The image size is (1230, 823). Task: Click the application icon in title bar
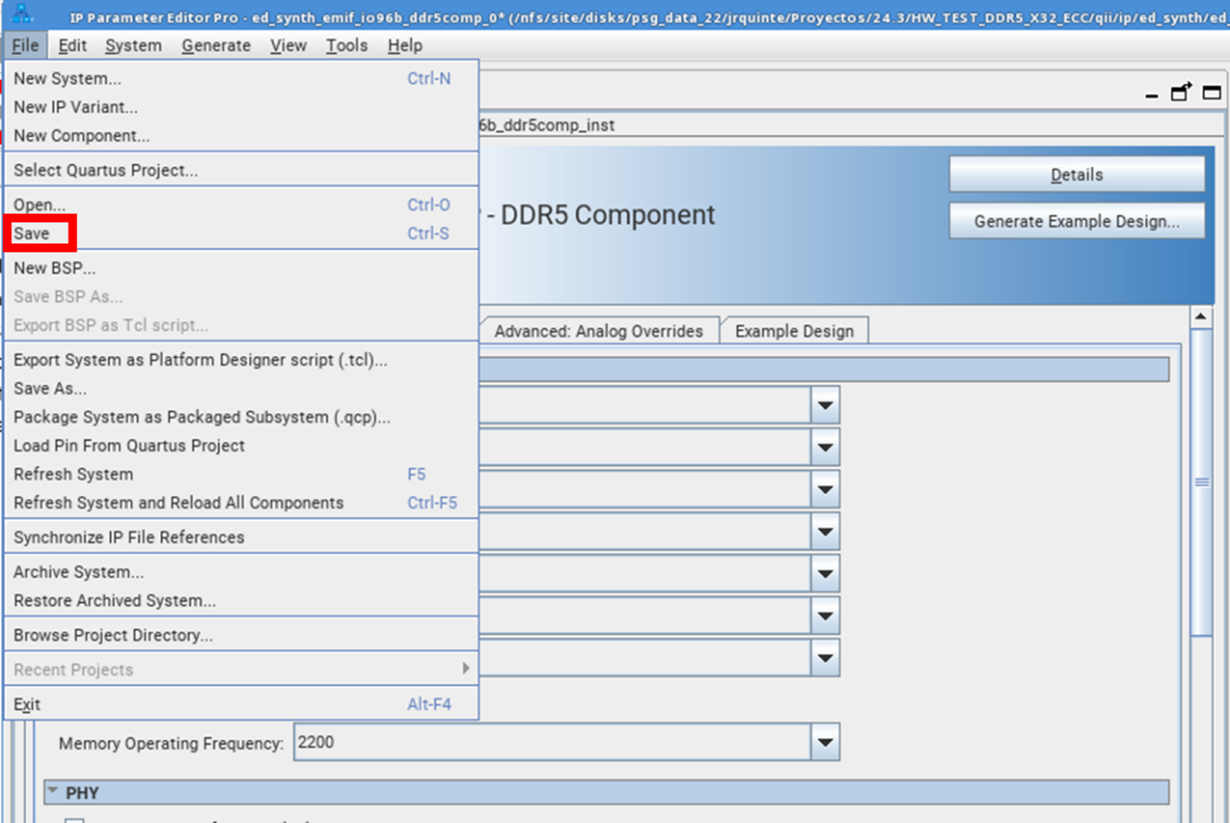pyautogui.click(x=20, y=13)
